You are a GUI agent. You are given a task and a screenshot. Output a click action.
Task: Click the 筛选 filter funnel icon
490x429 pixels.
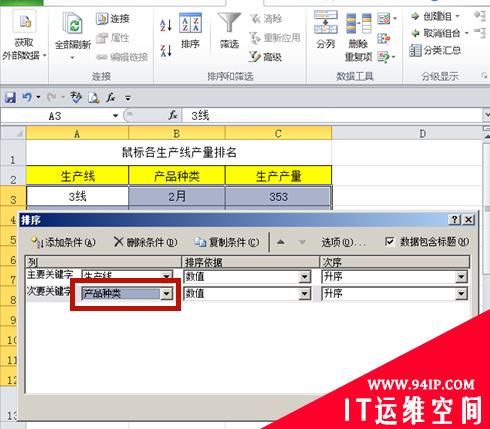point(229,31)
